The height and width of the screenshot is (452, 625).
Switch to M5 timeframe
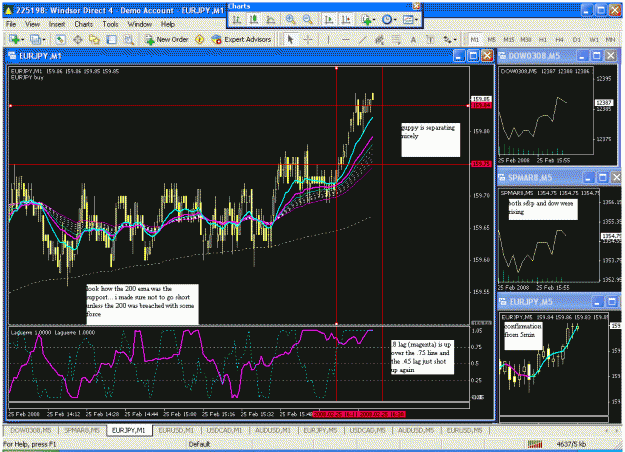coord(491,39)
